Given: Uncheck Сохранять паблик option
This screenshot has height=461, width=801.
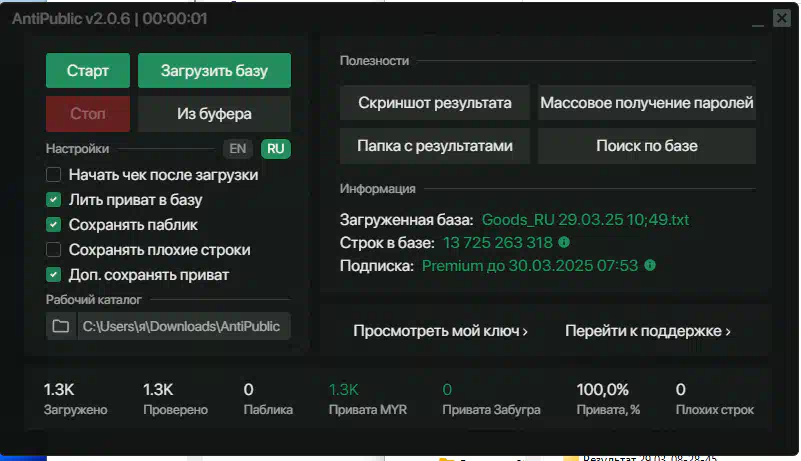Looking at the screenshot, I should [x=54, y=225].
